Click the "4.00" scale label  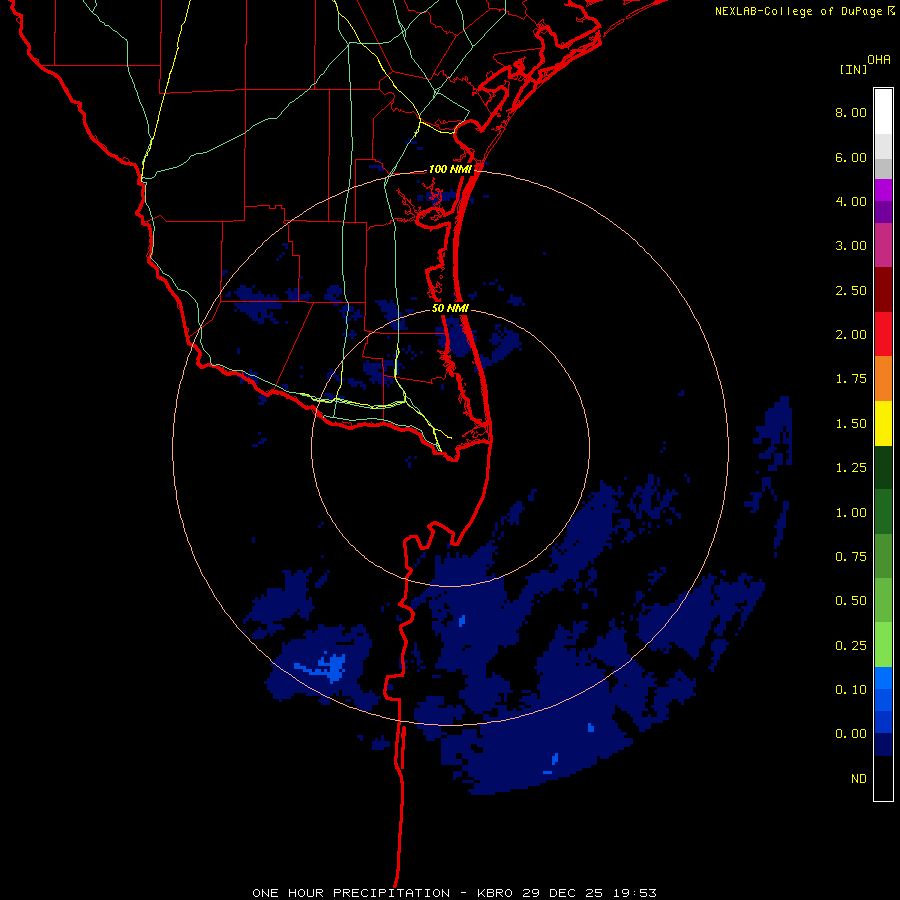coord(851,201)
